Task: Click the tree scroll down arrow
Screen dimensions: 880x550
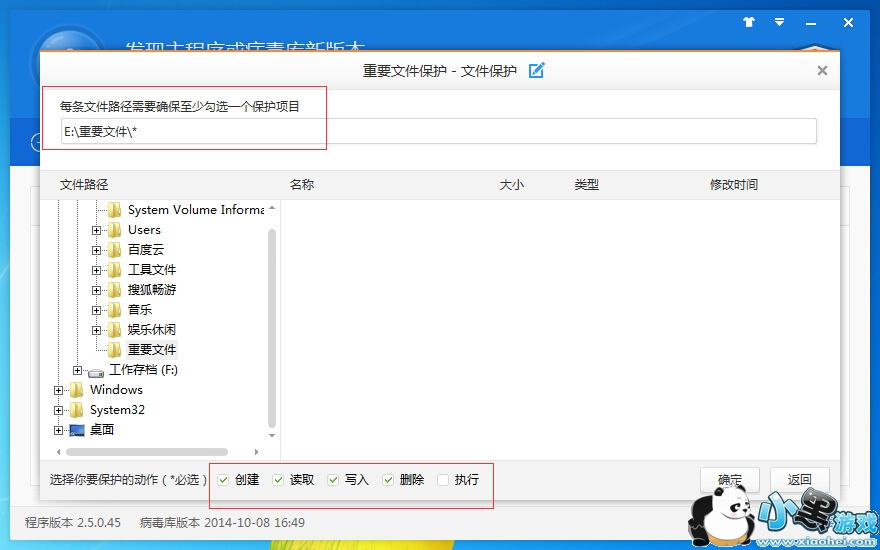Action: tap(272, 436)
